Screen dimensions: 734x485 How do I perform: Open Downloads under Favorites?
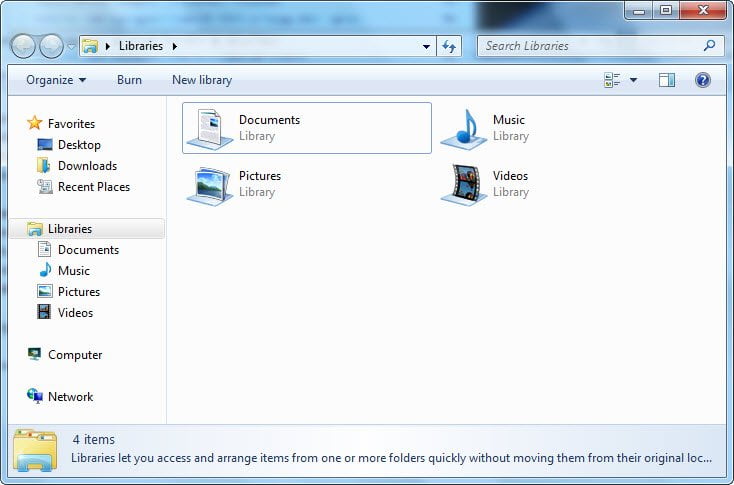click(88, 166)
